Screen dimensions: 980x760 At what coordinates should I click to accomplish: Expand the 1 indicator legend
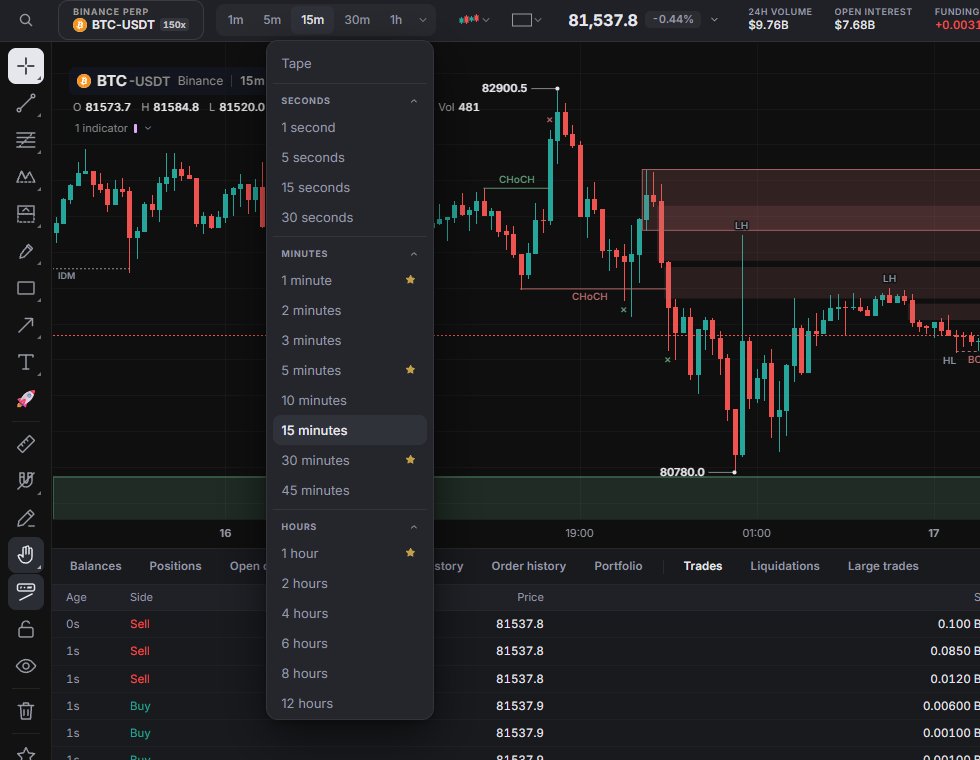[x=148, y=128]
